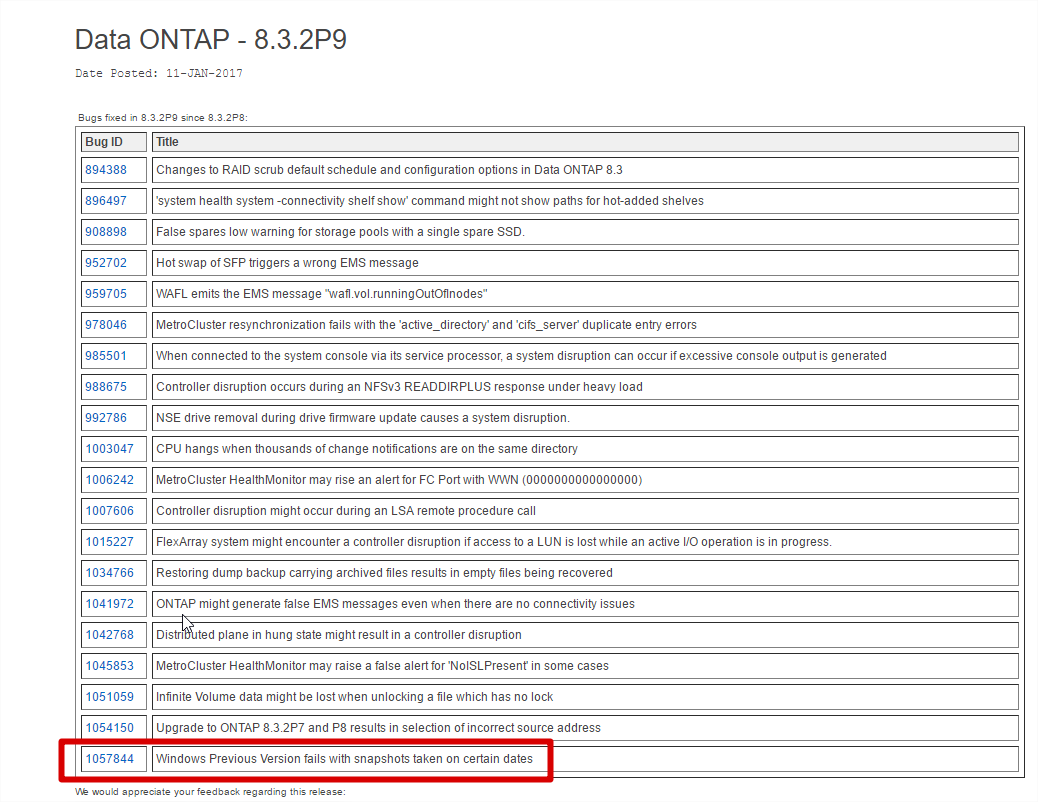Select 'False spares low warning' title
1038x802 pixels.
coord(340,232)
